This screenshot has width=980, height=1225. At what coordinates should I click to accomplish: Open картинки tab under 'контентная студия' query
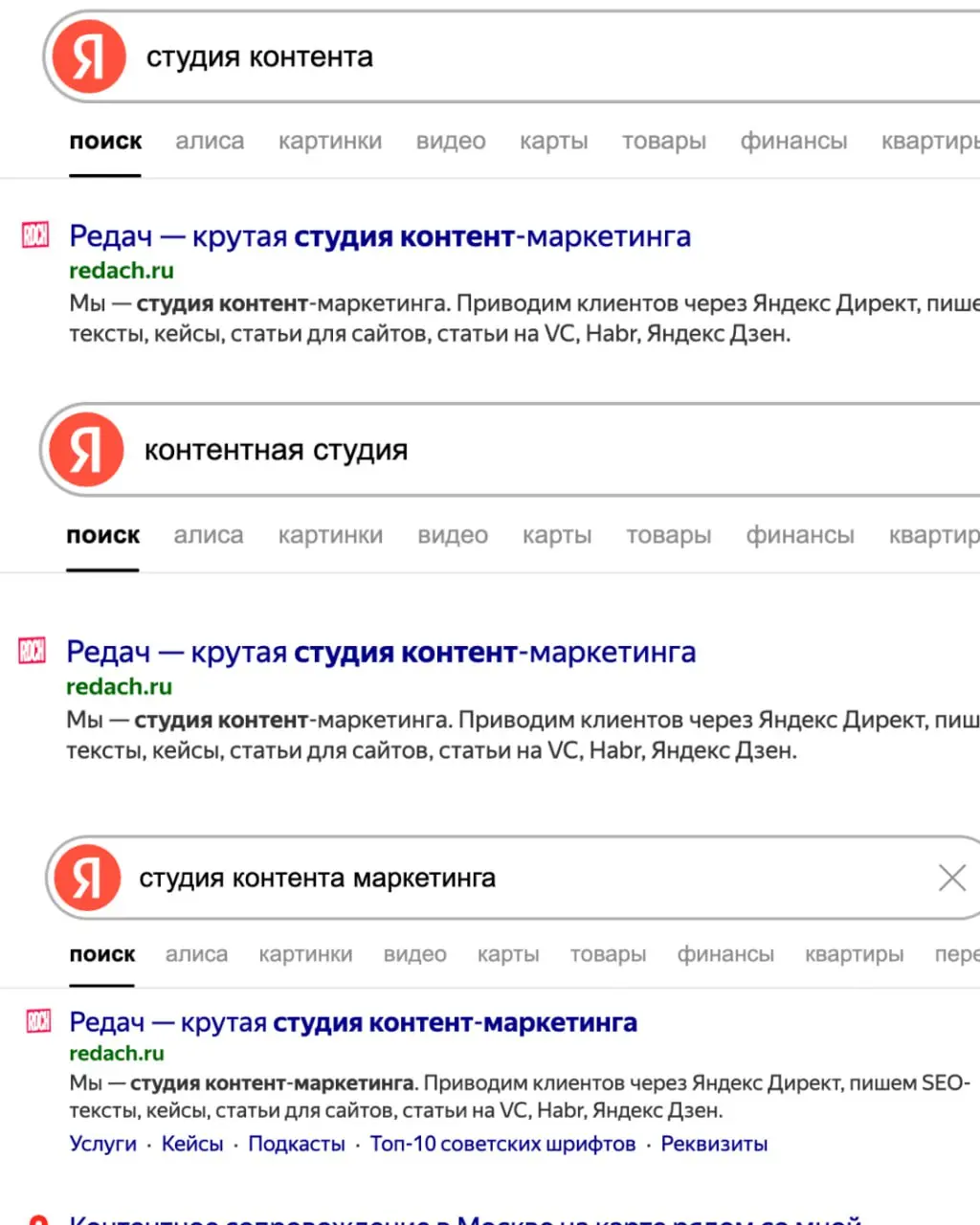coord(330,535)
